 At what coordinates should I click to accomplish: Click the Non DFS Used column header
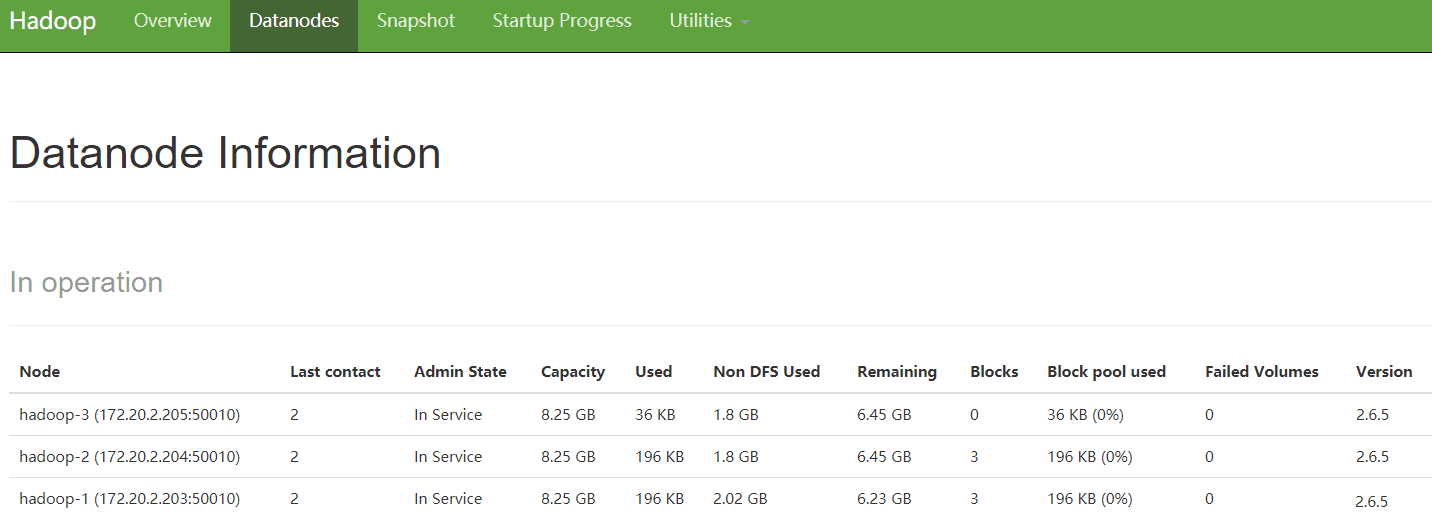pos(766,372)
